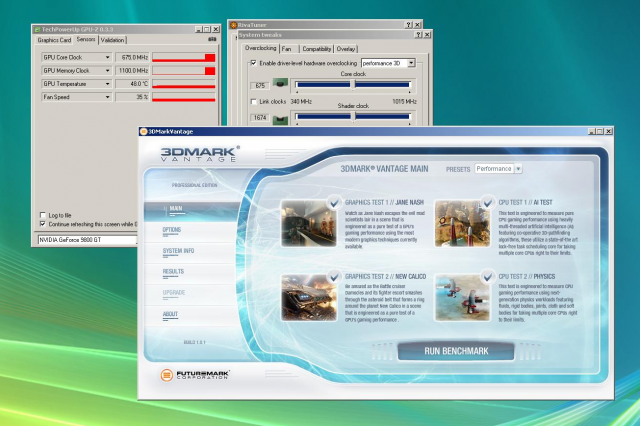Viewport: 640px width, 426px height.
Task: Switch to the Sensors tab in GPU-Z
Action: click(86, 39)
